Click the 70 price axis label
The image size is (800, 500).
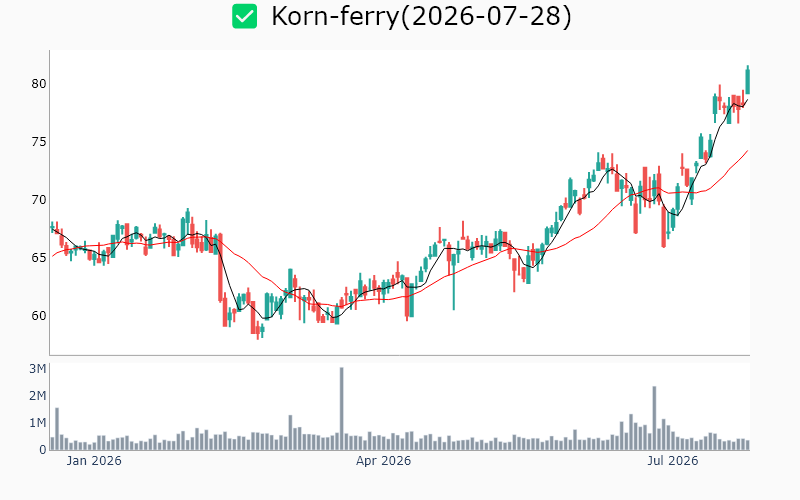pos(39,199)
